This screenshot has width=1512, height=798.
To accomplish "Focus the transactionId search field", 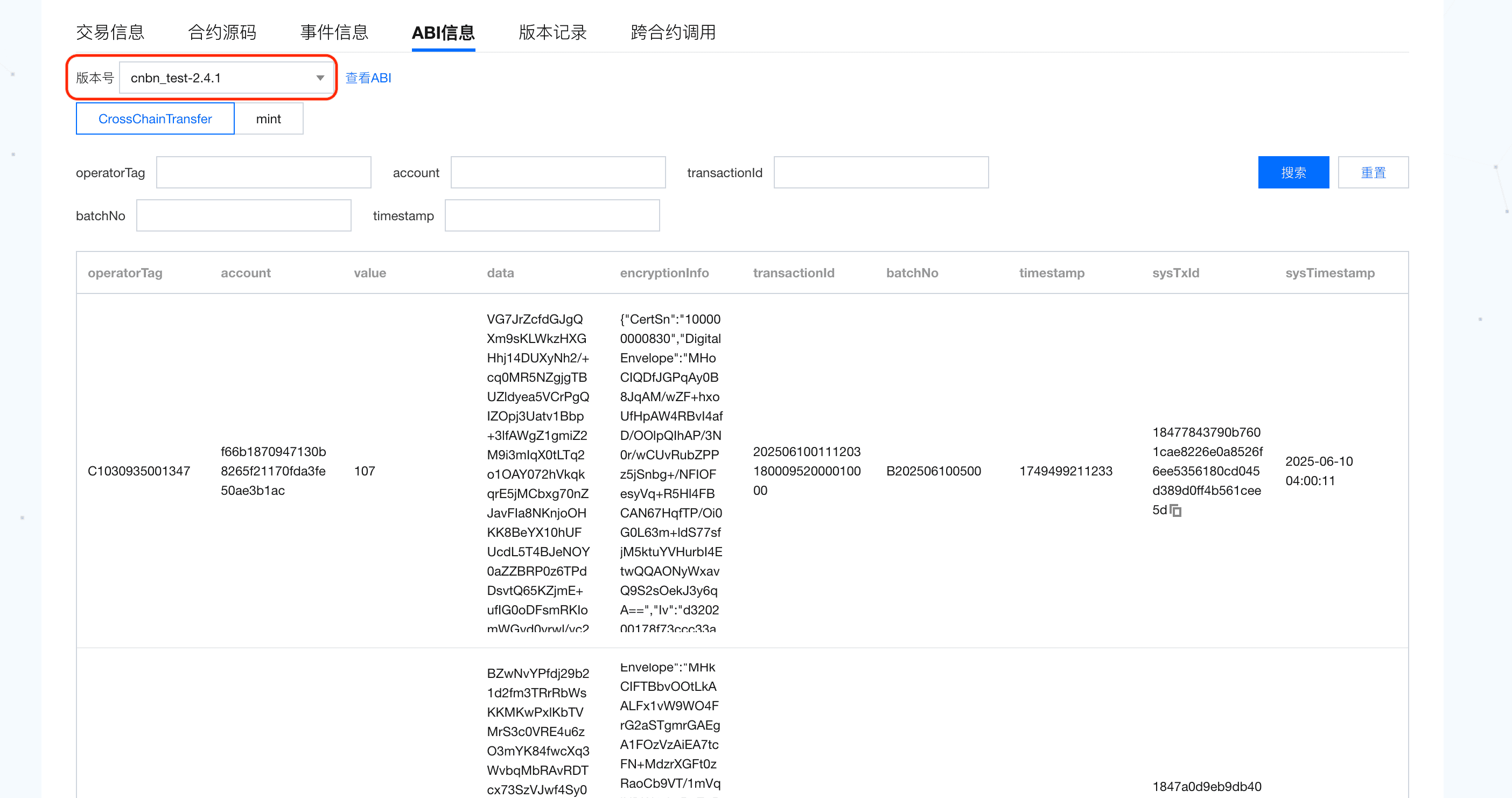I will coord(880,172).
